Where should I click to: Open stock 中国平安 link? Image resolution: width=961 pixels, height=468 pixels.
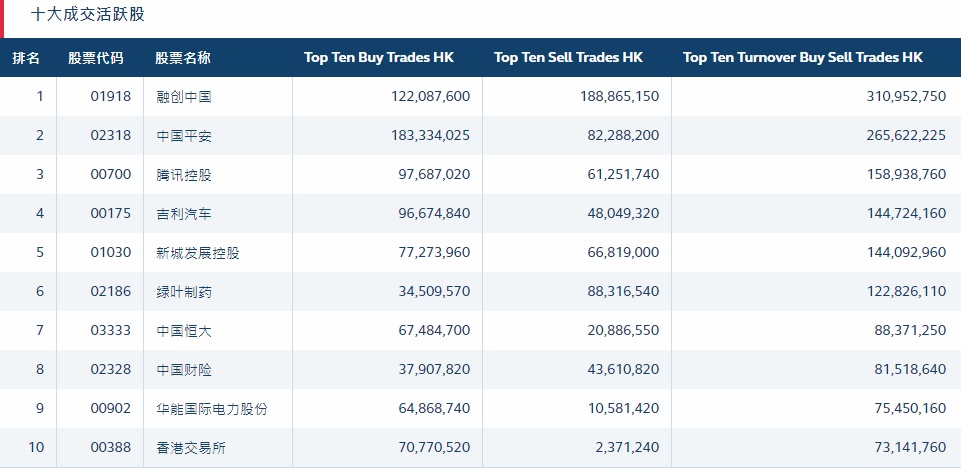coord(184,136)
